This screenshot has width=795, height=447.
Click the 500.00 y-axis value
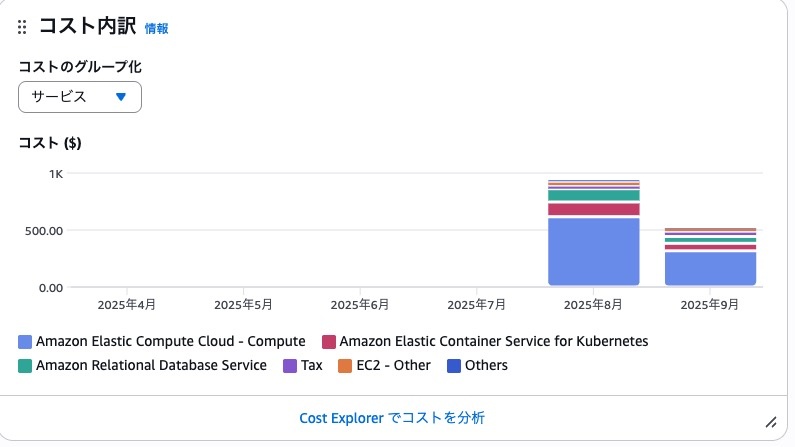(x=44, y=231)
